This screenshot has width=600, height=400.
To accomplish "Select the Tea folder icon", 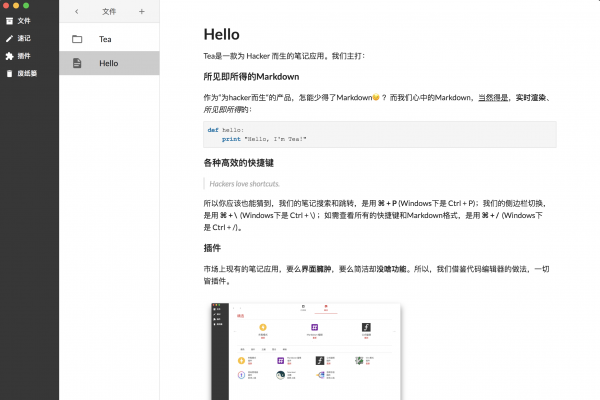I will (x=77, y=40).
